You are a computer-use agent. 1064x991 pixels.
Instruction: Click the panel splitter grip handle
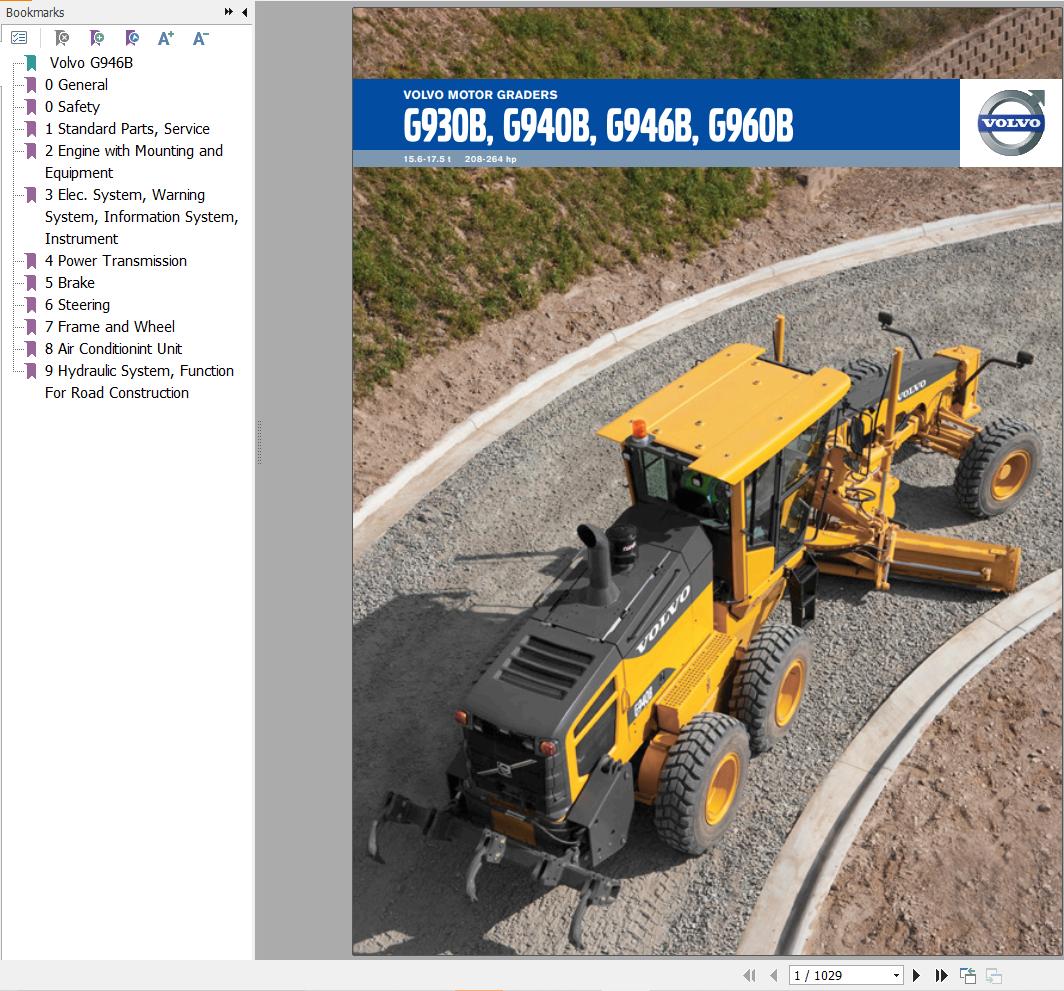pyautogui.click(x=259, y=442)
